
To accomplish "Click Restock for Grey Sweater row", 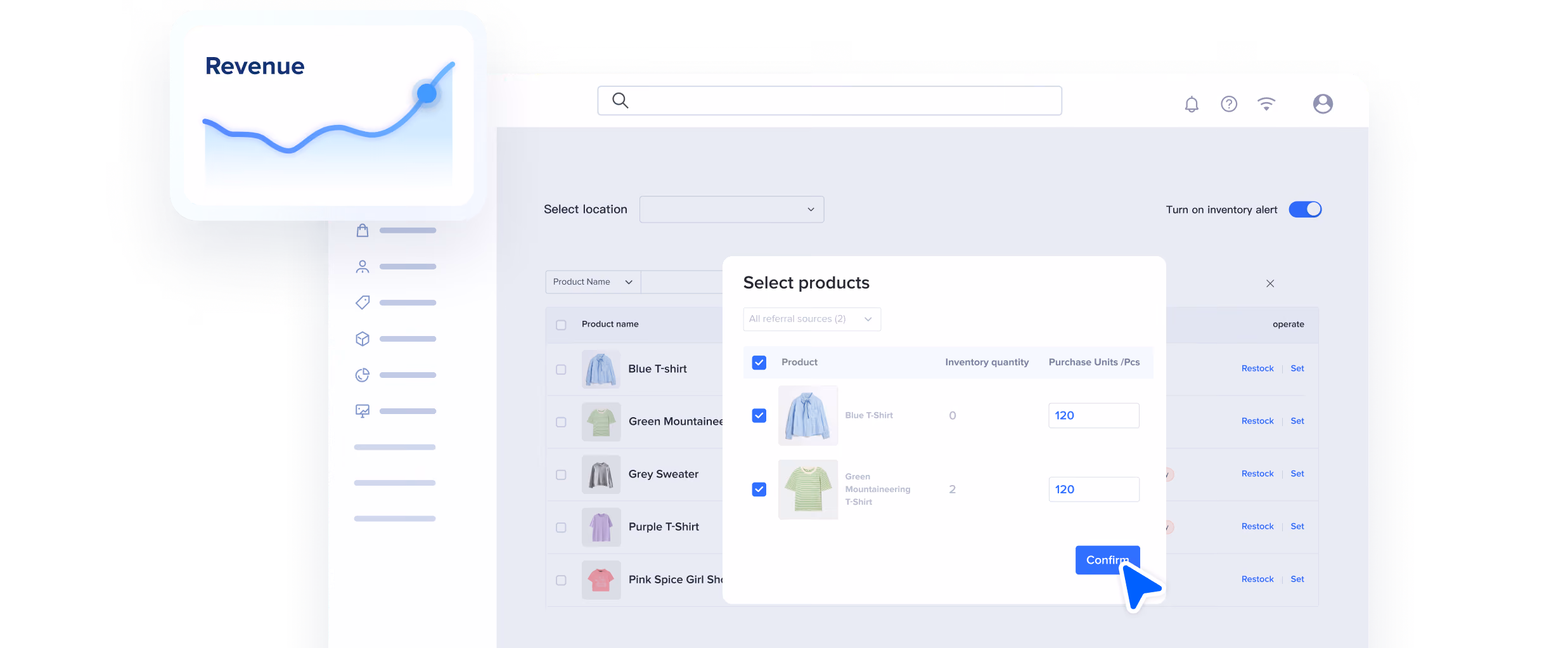I will click(x=1257, y=474).
